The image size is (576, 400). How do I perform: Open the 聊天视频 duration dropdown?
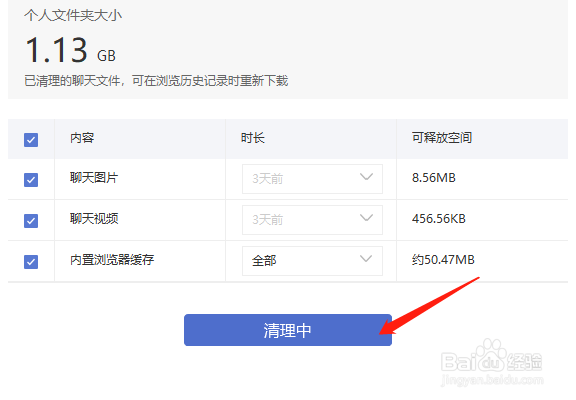click(312, 220)
